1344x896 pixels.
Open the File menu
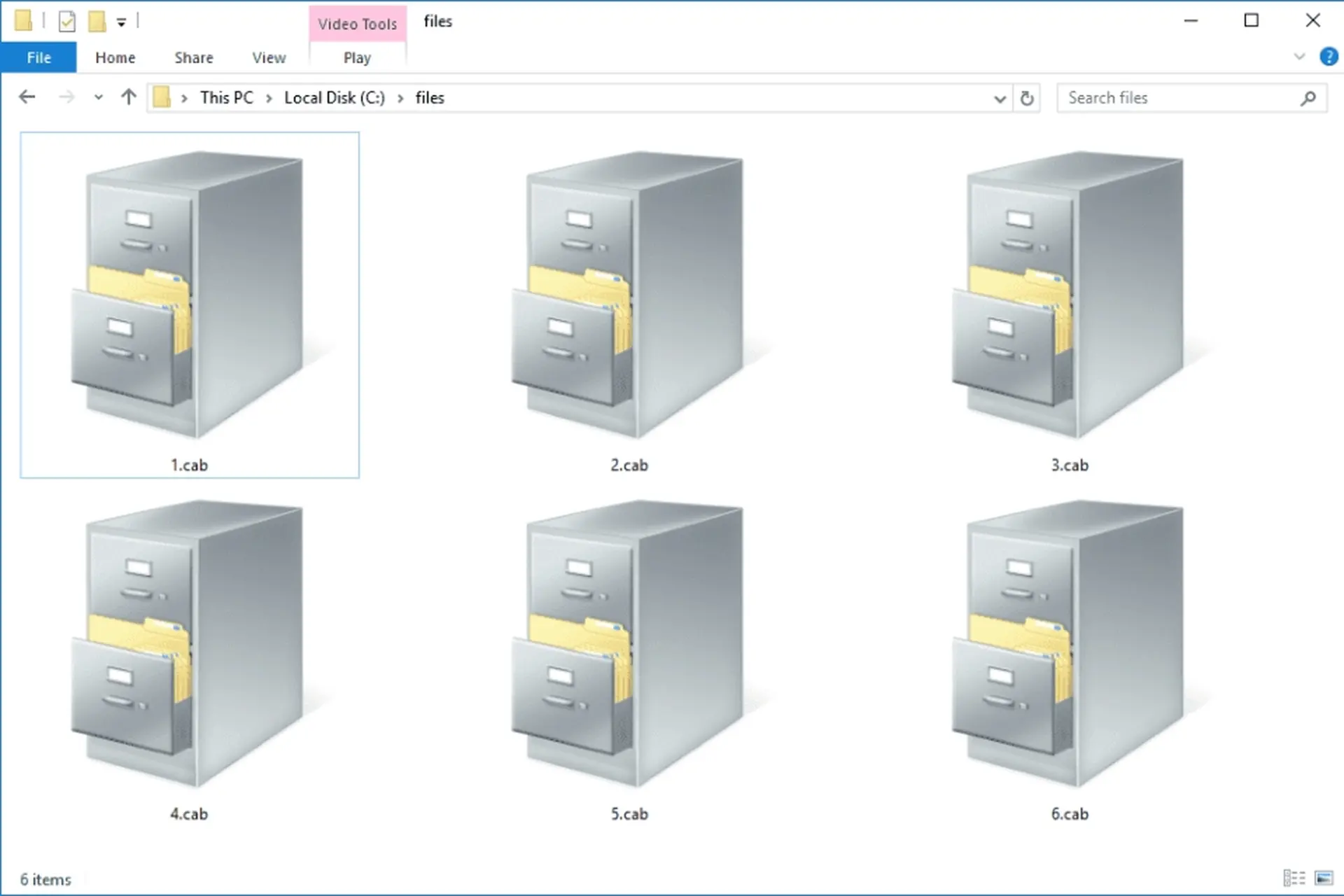(x=38, y=57)
